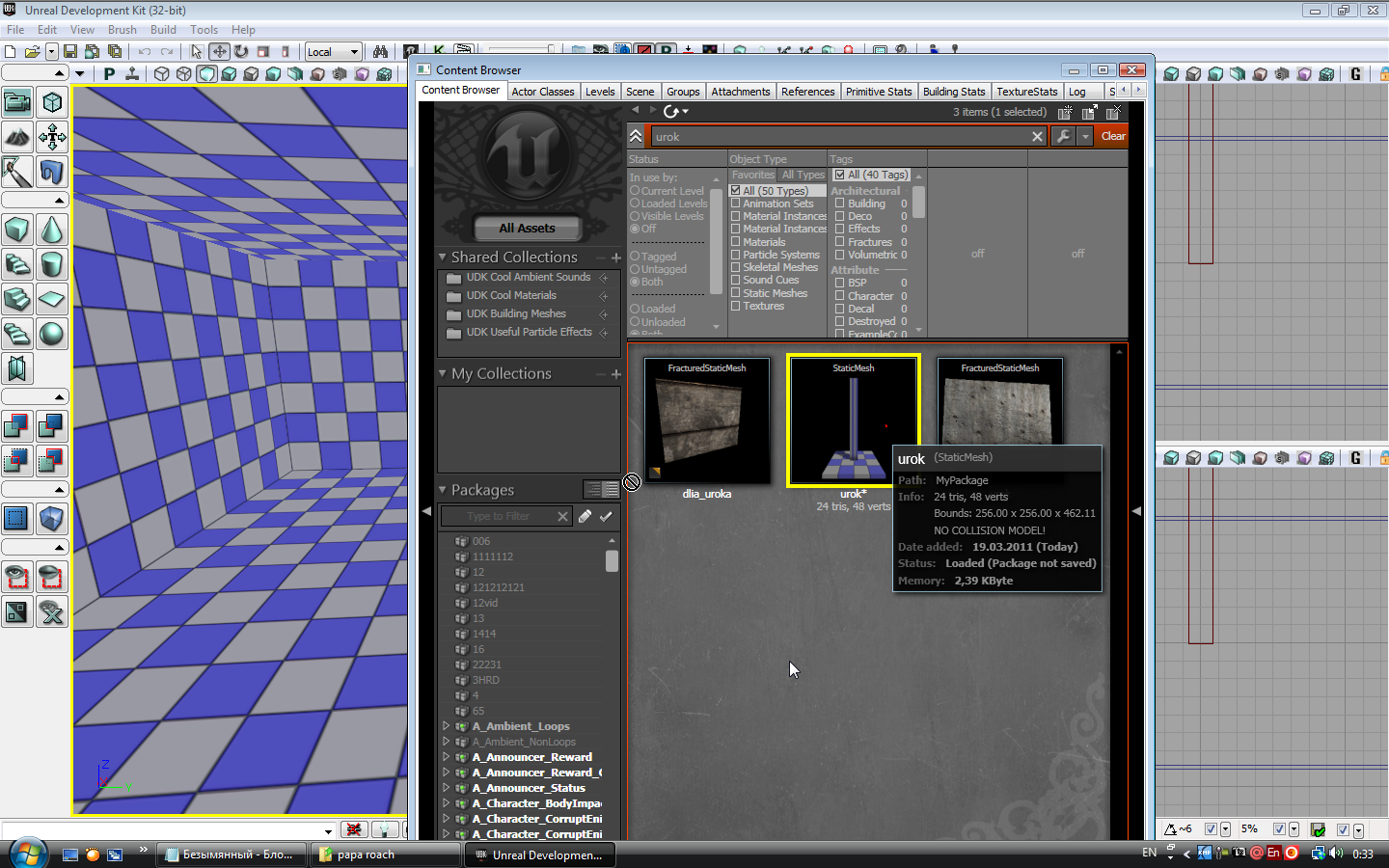1389x868 pixels.
Task: Activate Terrain editing mode icon
Action: coord(17,137)
